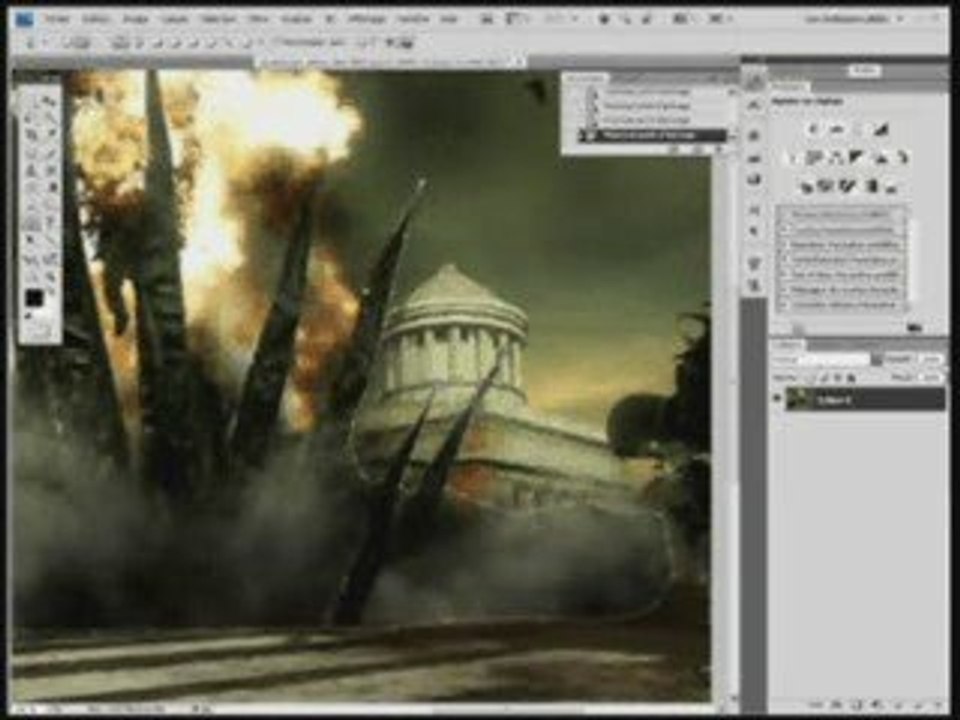Add a Brightness/Contrast adjustment

pyautogui.click(x=814, y=129)
